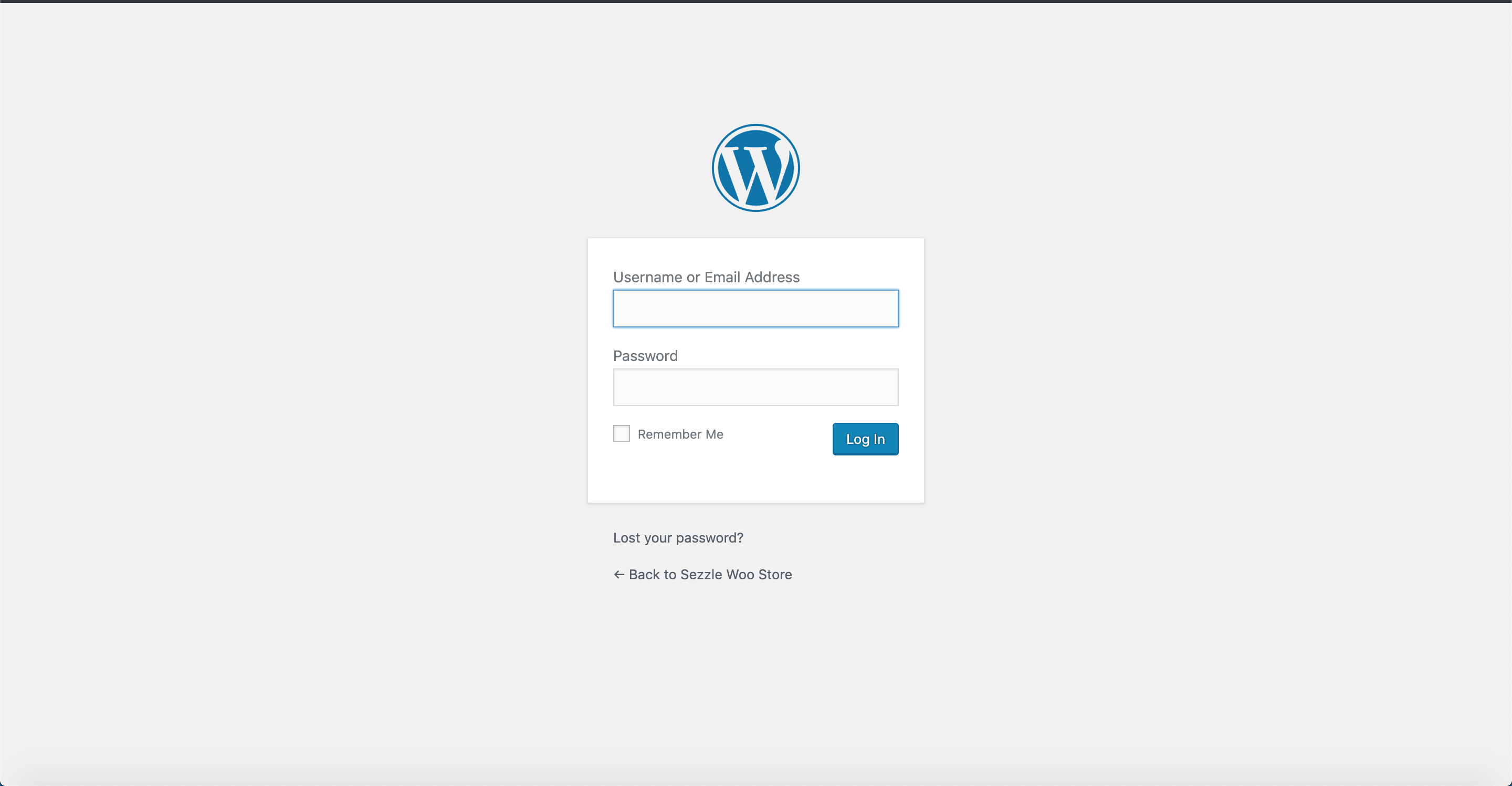This screenshot has height=786, width=1512.
Task: Click the WordPress.org logo link above form
Action: pos(755,168)
